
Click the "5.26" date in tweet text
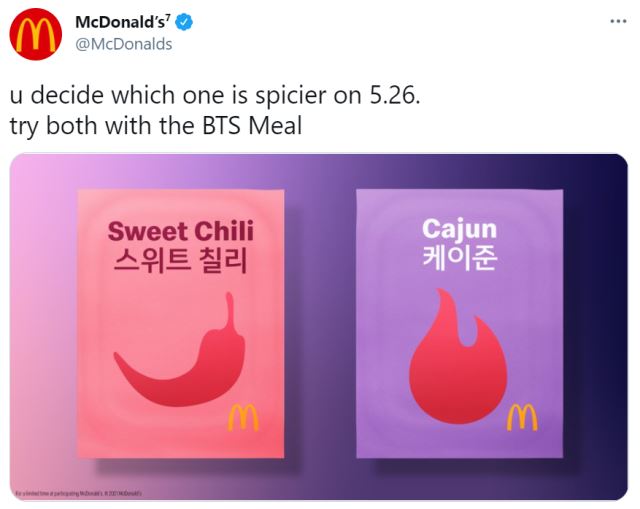(x=394, y=96)
